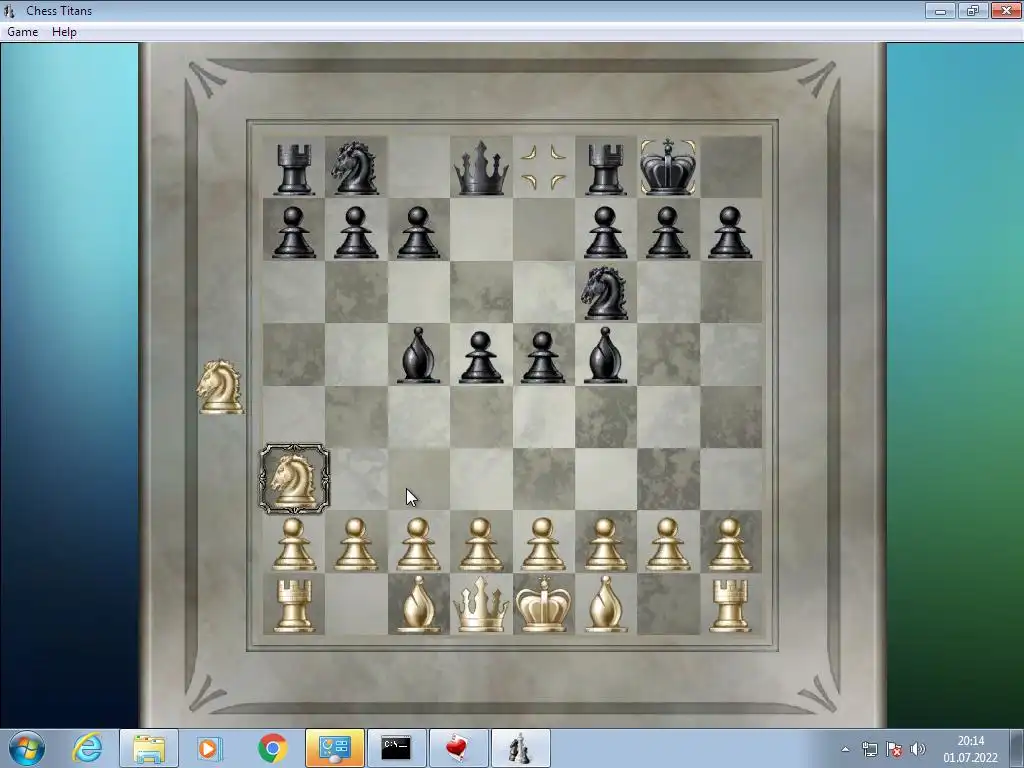Select the white pawn on d2
This screenshot has width=1024, height=768.
coord(481,545)
